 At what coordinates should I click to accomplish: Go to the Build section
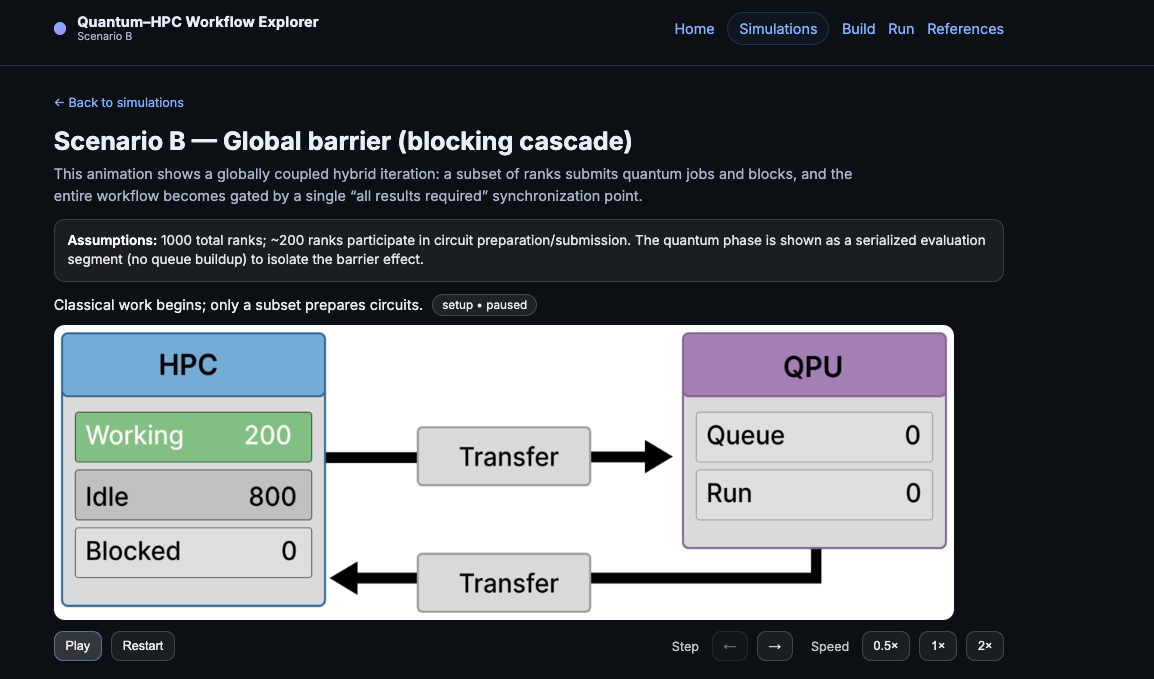tap(858, 29)
